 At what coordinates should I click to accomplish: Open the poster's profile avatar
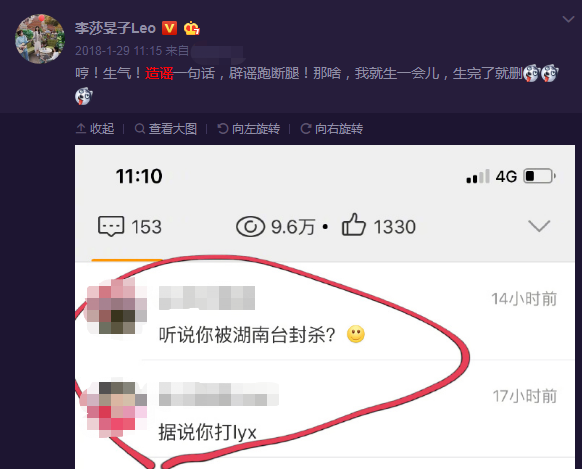(40, 39)
